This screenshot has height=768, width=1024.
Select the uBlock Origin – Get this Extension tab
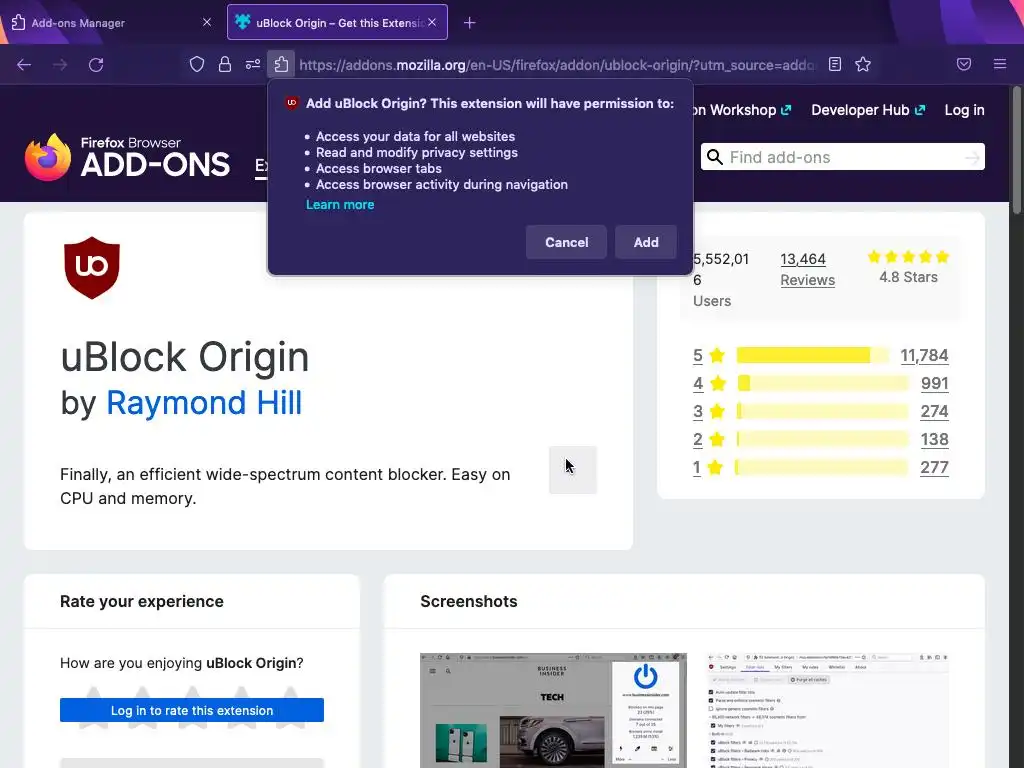(337, 22)
